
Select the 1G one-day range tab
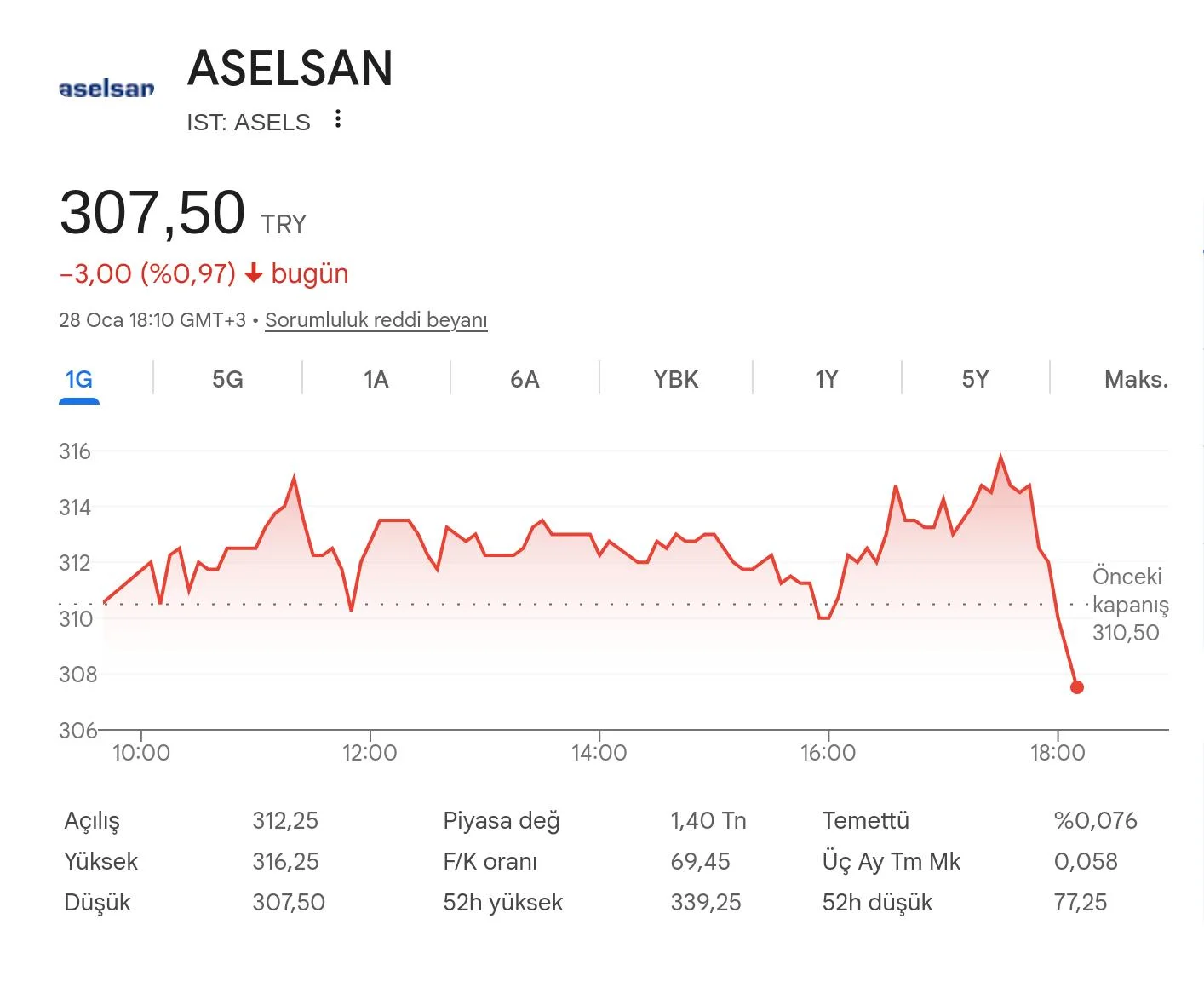coord(79,379)
